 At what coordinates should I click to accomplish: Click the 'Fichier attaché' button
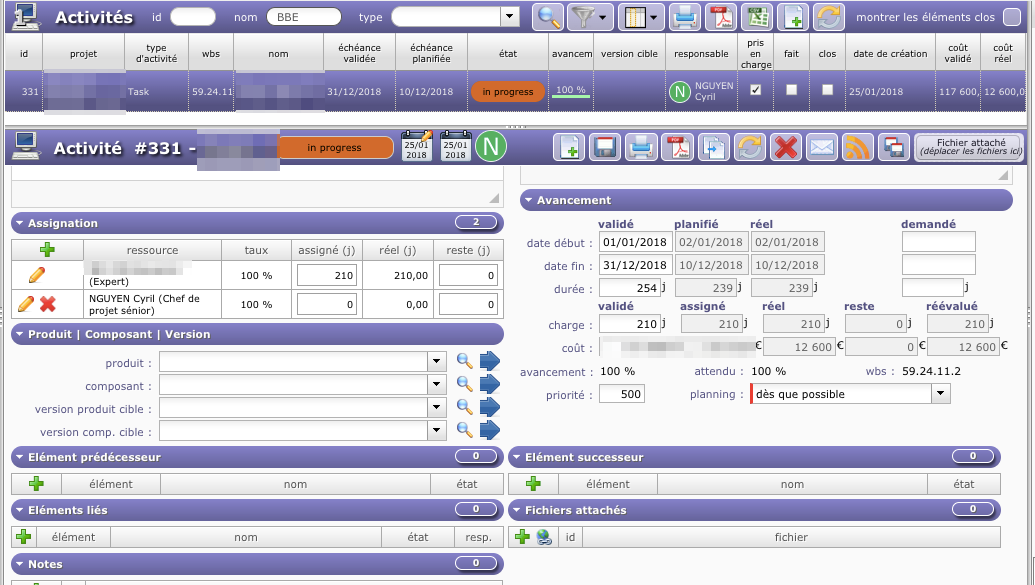click(x=967, y=147)
